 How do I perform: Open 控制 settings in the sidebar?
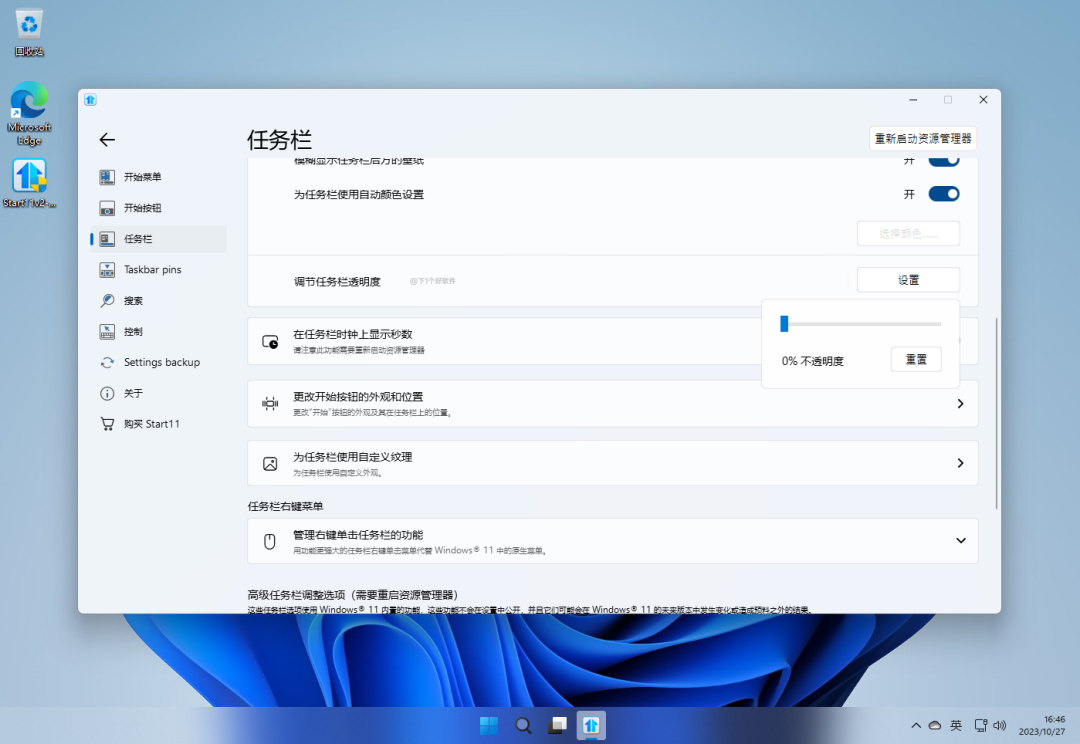(158, 331)
